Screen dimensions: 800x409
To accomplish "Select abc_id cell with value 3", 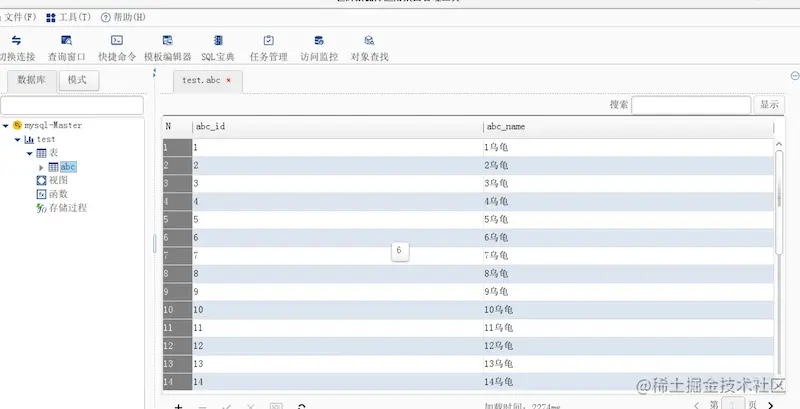I will 338,184.
